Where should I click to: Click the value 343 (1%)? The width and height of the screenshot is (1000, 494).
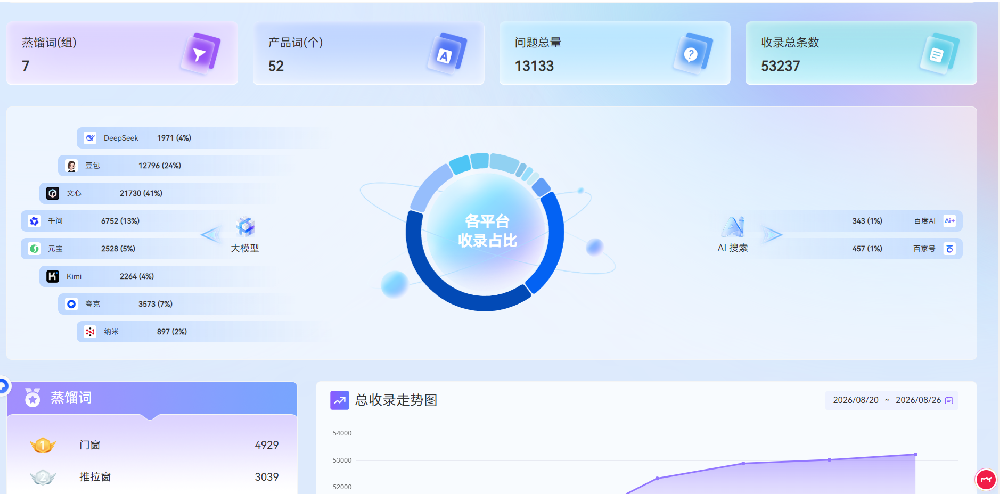coord(867,221)
